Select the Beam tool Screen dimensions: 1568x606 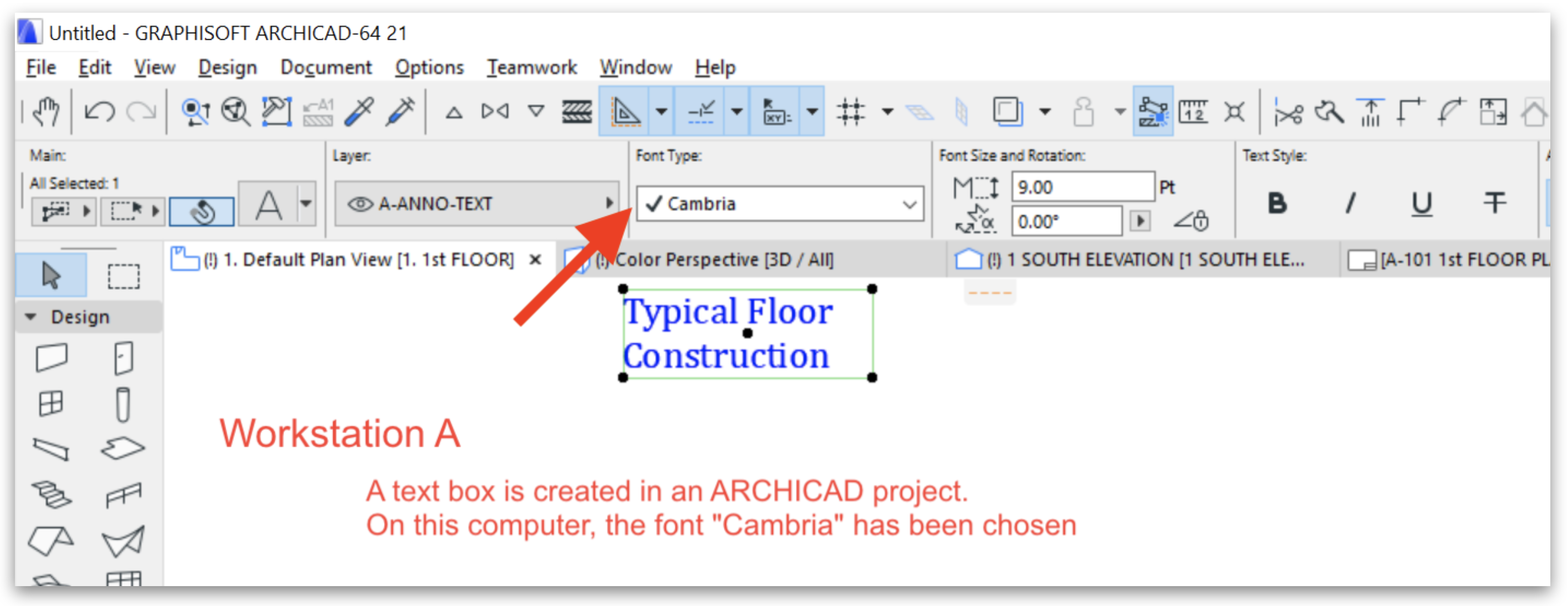[51, 449]
